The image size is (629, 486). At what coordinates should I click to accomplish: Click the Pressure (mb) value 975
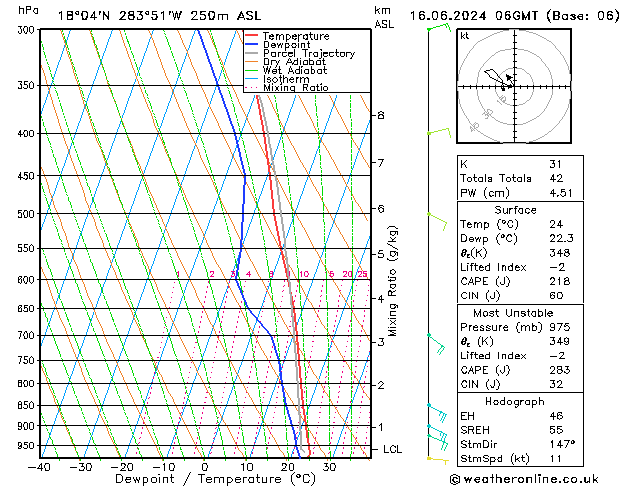click(x=560, y=327)
